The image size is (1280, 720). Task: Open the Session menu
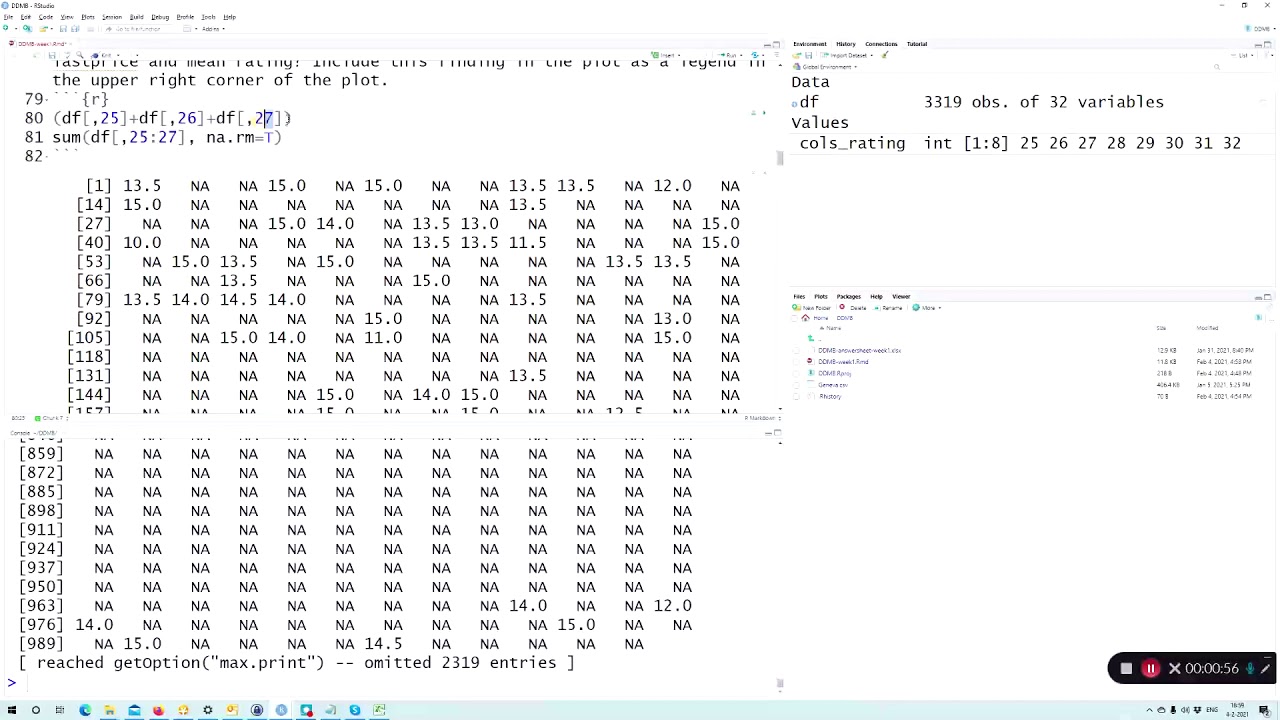point(112,17)
